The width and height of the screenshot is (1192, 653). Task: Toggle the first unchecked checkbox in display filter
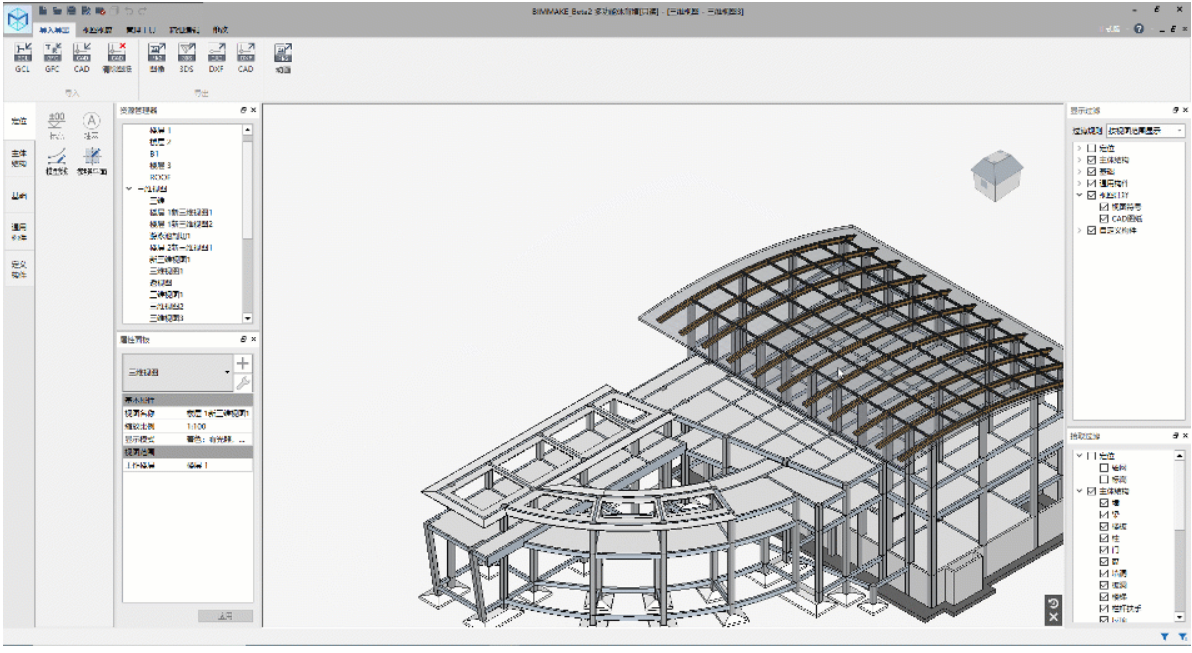coord(1092,148)
